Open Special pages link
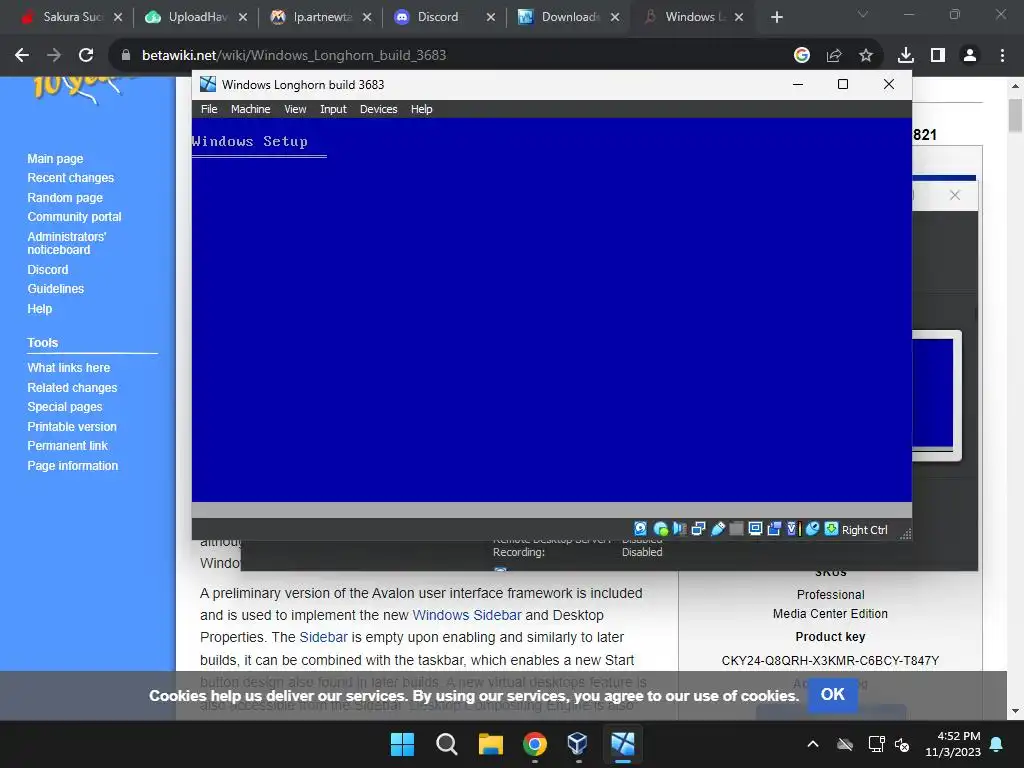Image resolution: width=1024 pixels, height=768 pixels. click(65, 407)
